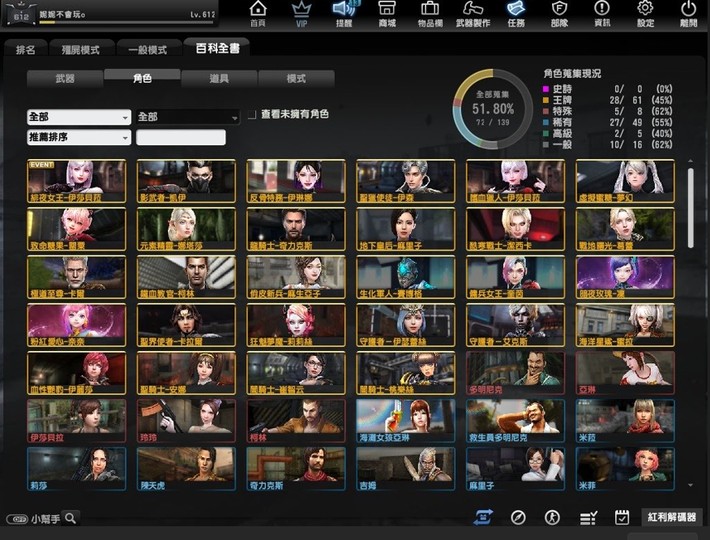This screenshot has height=540, width=710.
Task: Select the 生化軍人 armored character card
Action: click(x=406, y=277)
